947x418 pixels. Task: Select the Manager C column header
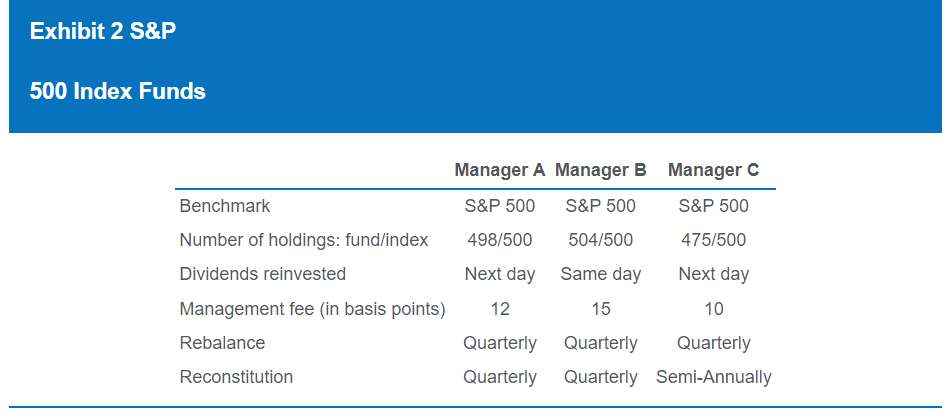713,170
